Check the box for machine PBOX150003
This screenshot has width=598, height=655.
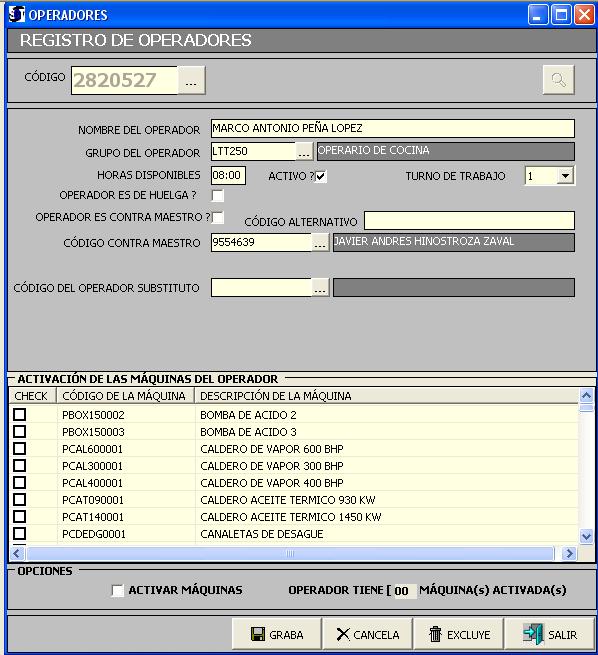(x=20, y=432)
